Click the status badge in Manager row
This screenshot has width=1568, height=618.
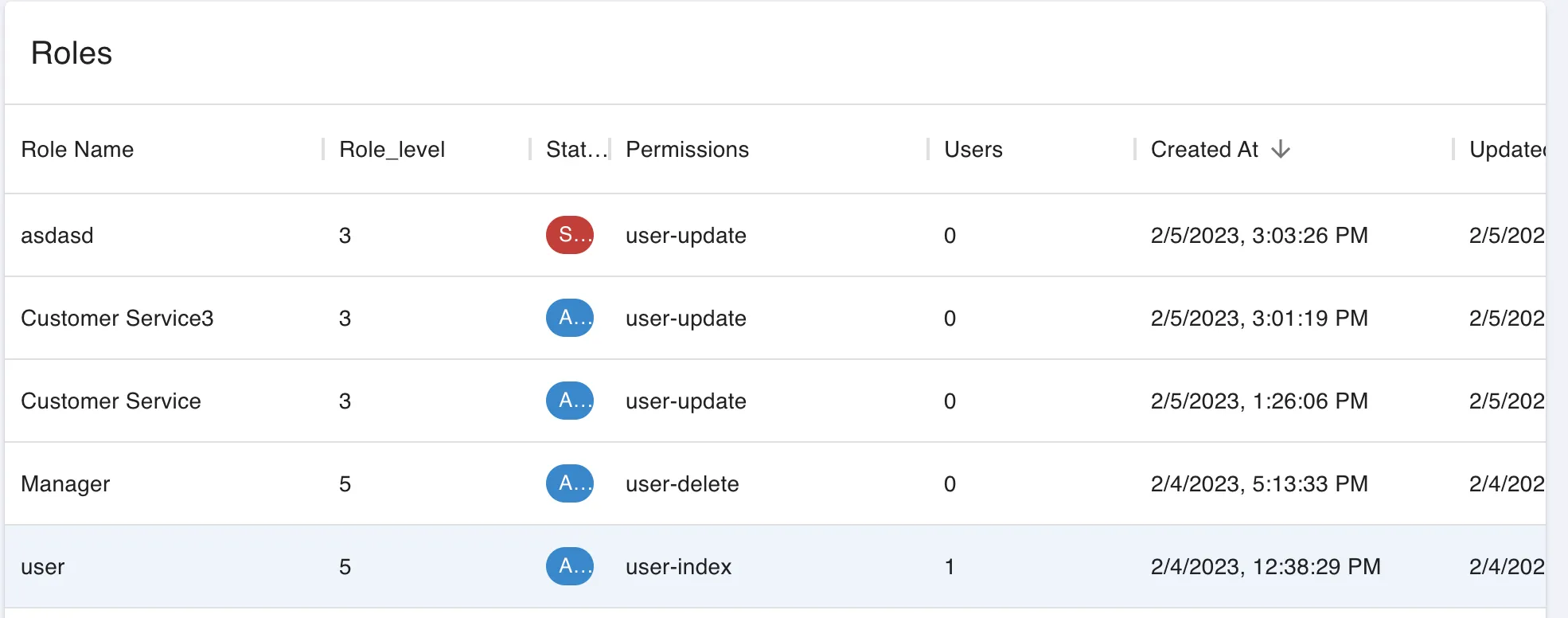(570, 483)
